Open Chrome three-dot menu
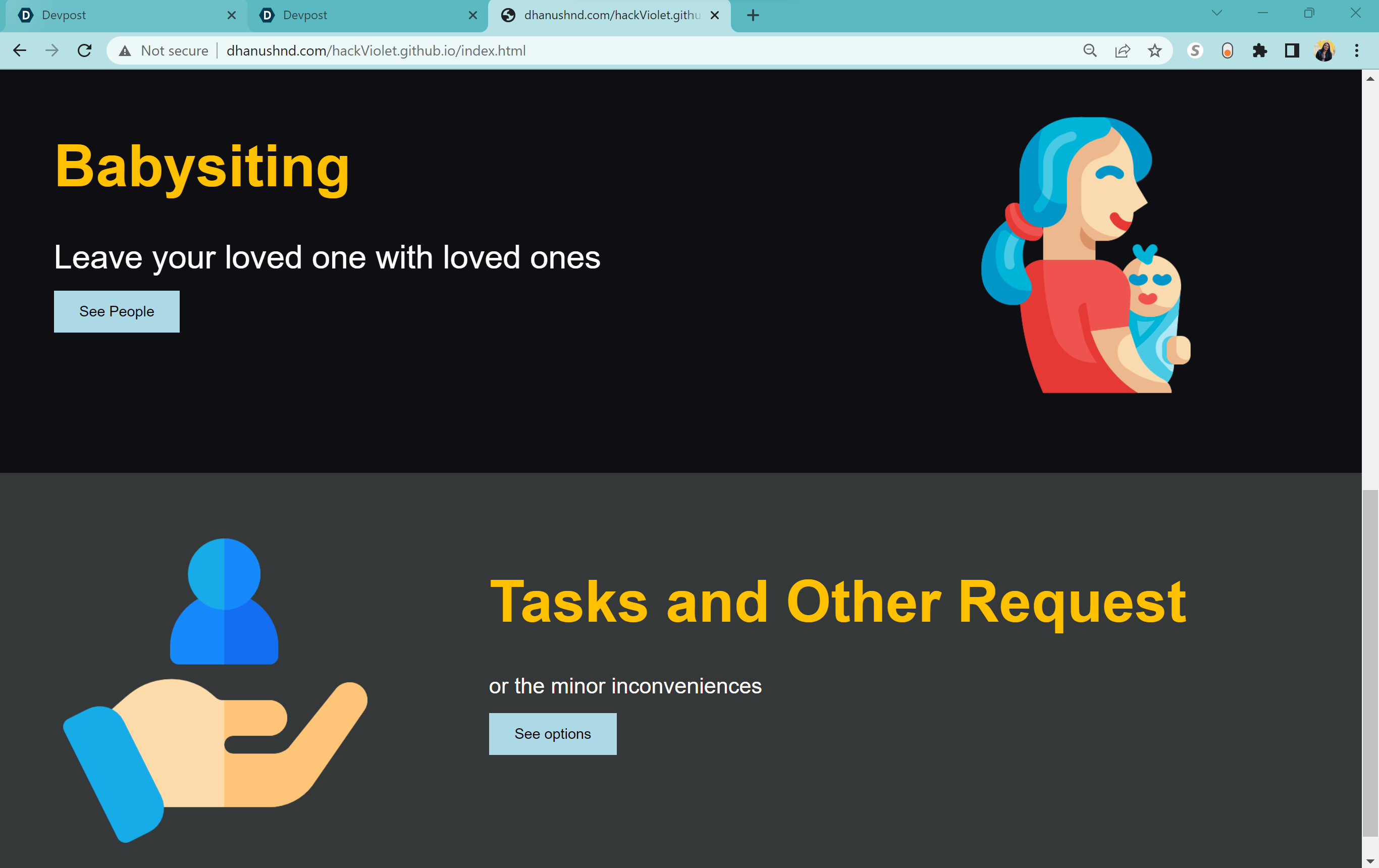 click(x=1357, y=50)
